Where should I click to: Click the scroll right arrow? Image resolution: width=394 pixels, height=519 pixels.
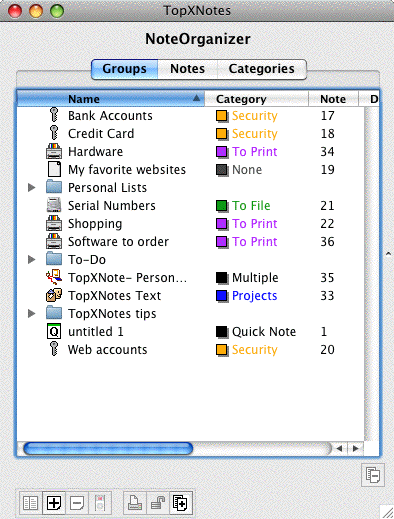355,449
